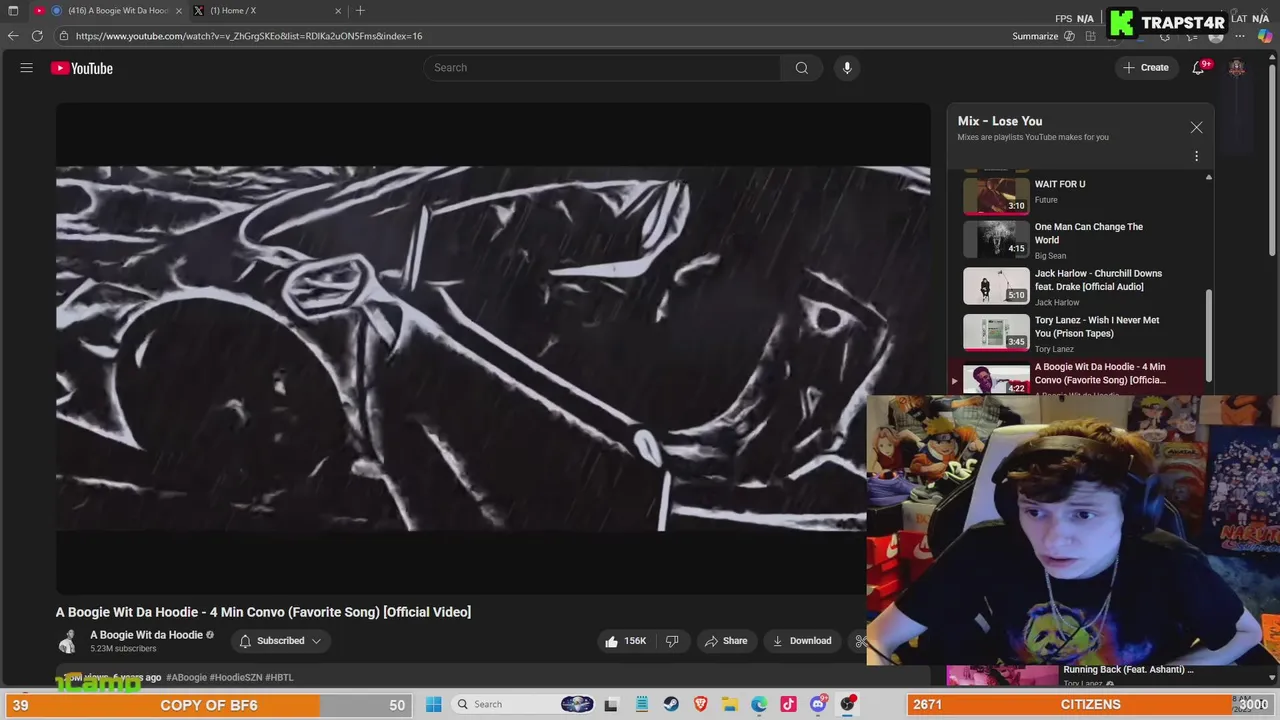
Task: Open the Windows Start menu
Action: (x=433, y=704)
